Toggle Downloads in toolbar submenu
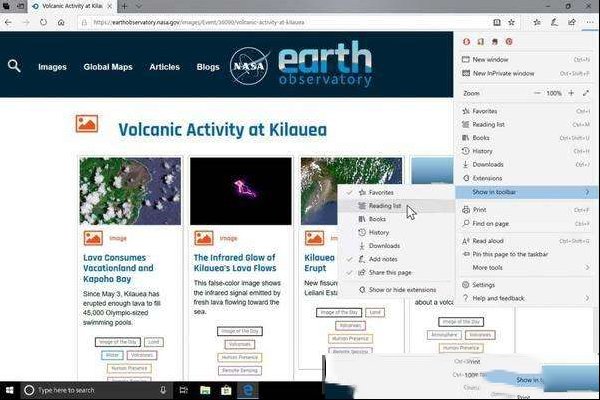Viewport: 600px width, 400px height. tap(396, 246)
